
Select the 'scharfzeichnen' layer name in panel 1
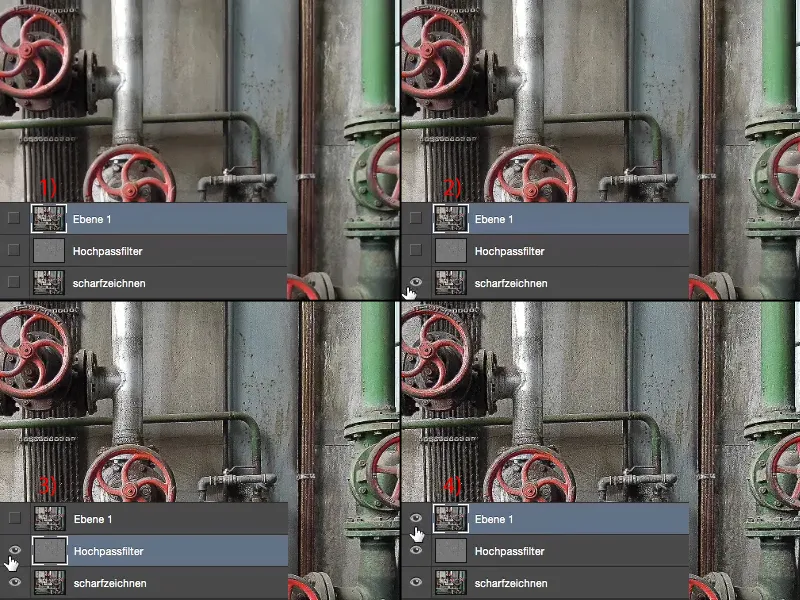click(x=109, y=283)
